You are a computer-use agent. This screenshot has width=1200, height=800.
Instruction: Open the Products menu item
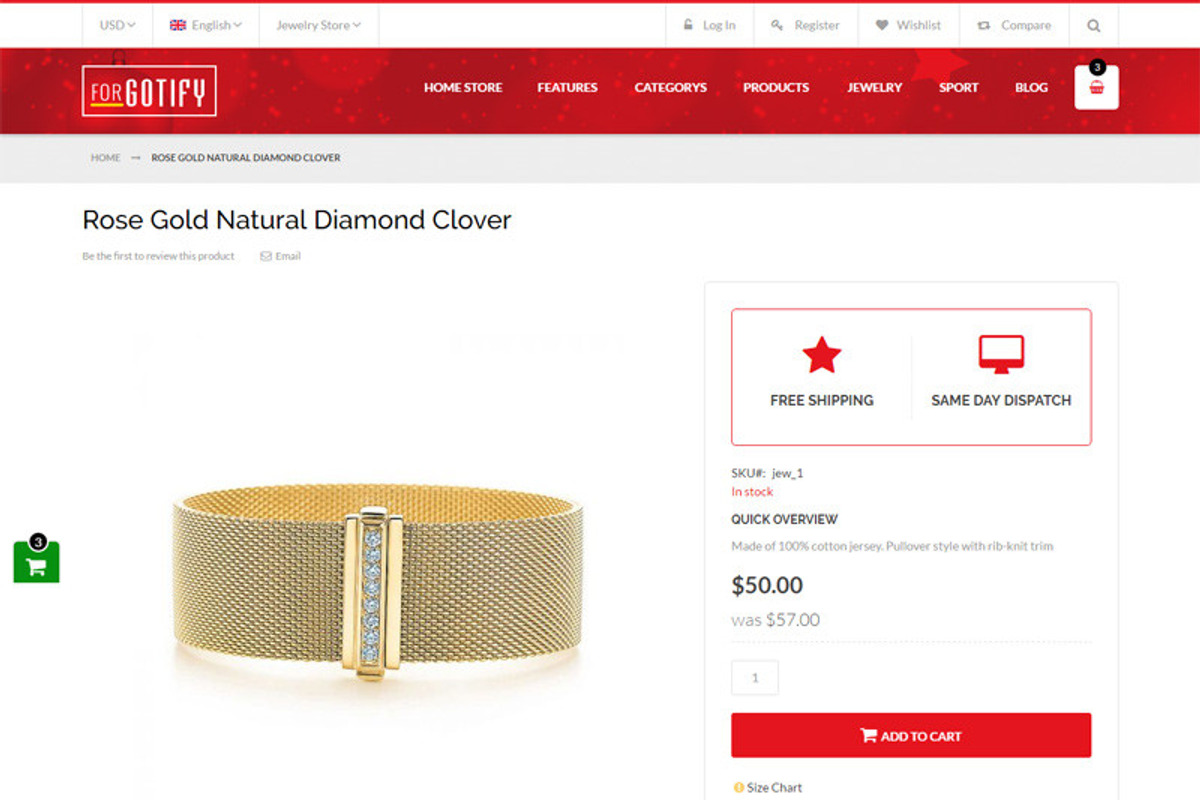coord(776,88)
